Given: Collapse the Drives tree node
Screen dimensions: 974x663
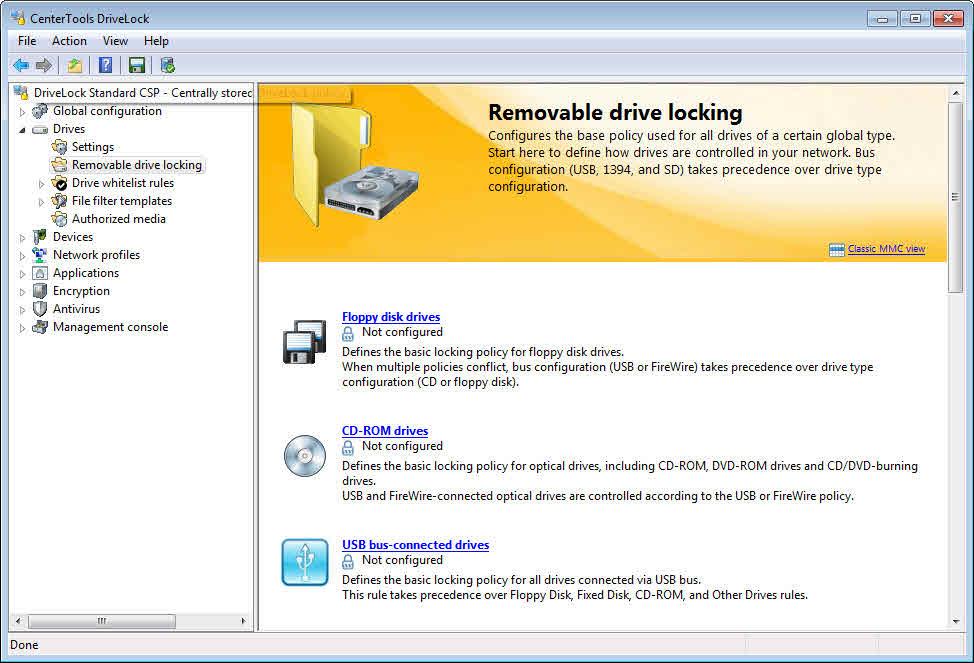Looking at the screenshot, I should click(22, 130).
